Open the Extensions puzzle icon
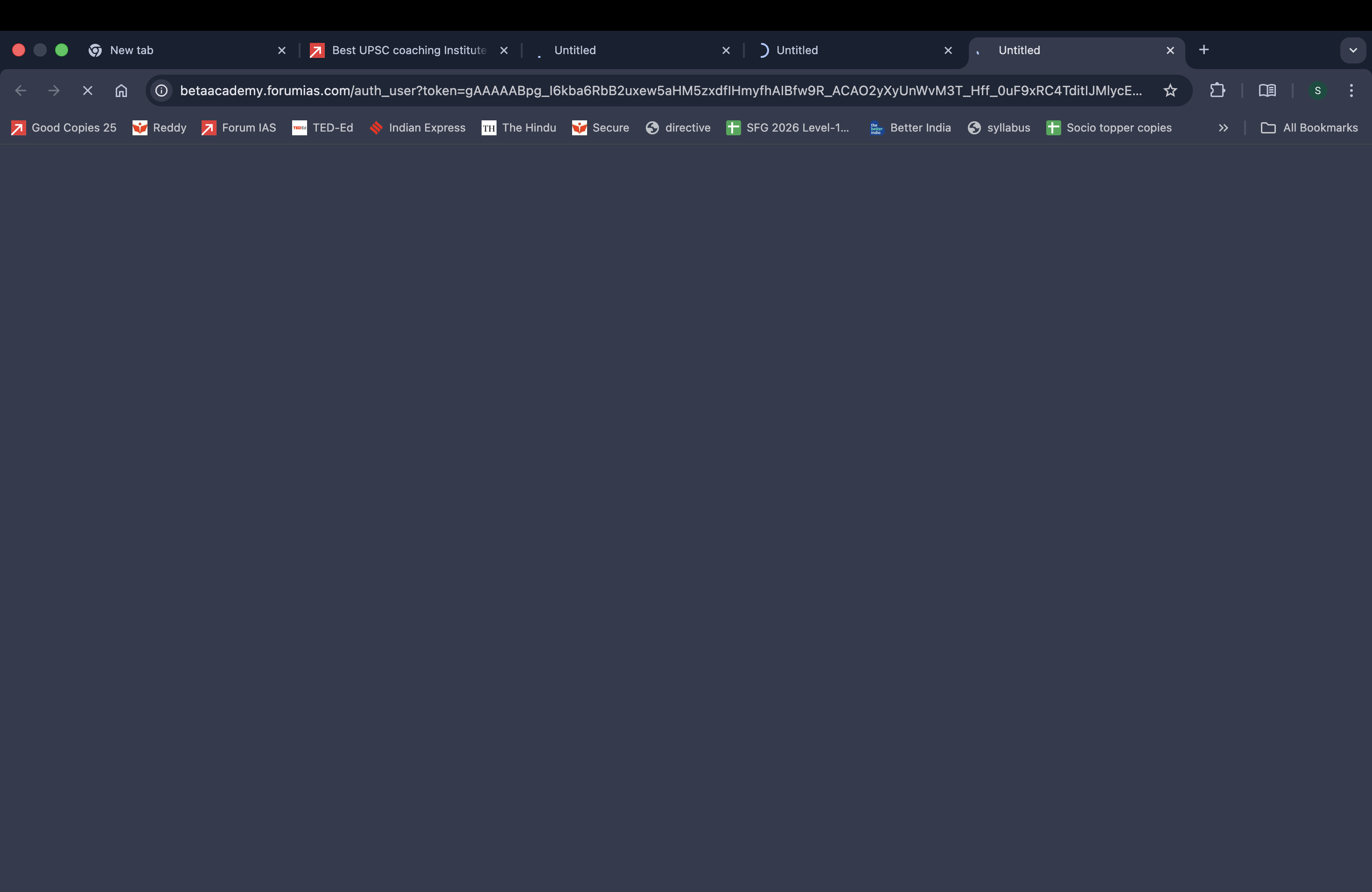Image resolution: width=1372 pixels, height=892 pixels. (1217, 91)
